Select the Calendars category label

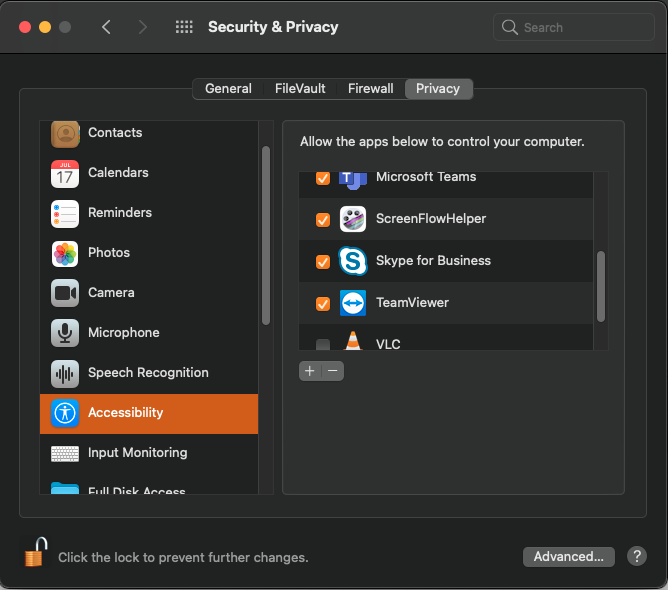(118, 173)
